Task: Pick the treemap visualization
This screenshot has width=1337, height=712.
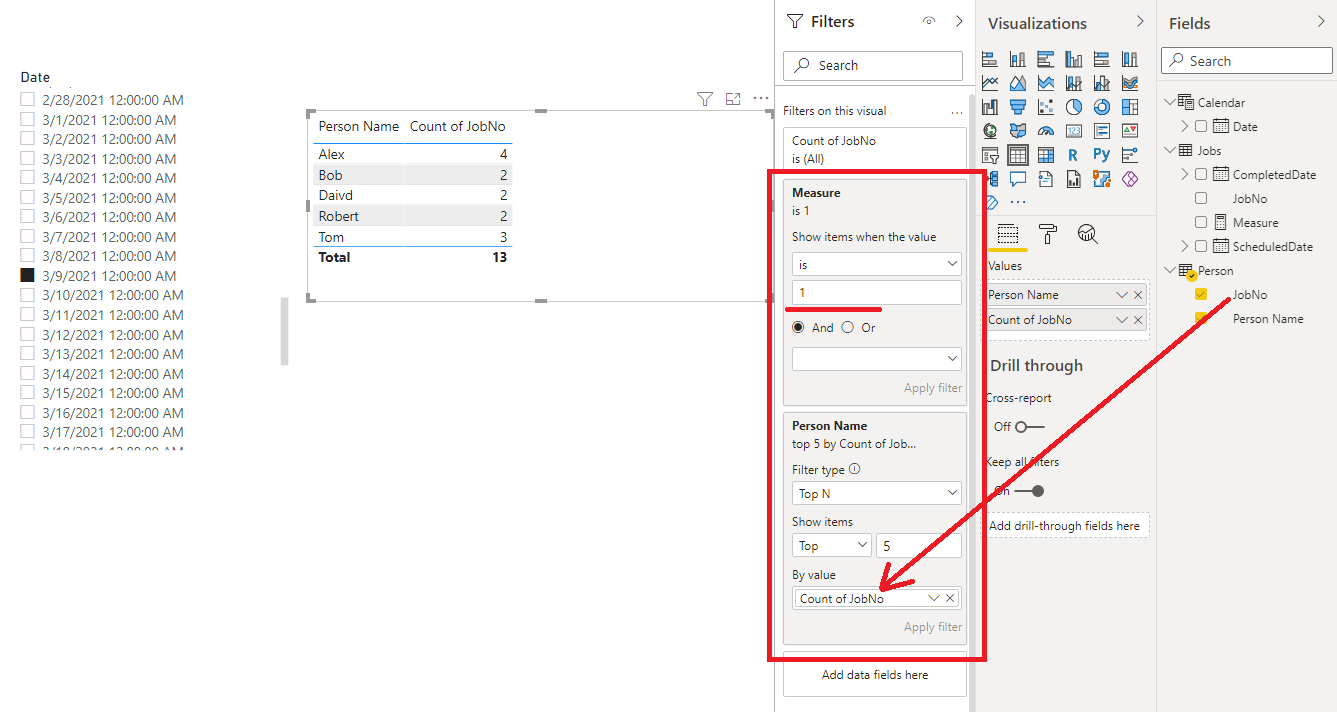Action: click(x=1129, y=107)
